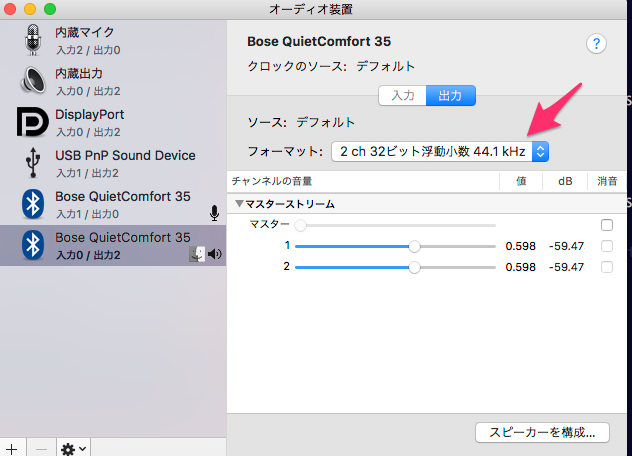The height and width of the screenshot is (456, 632).
Task: Click the マスター volume slider
Action: pos(395,225)
